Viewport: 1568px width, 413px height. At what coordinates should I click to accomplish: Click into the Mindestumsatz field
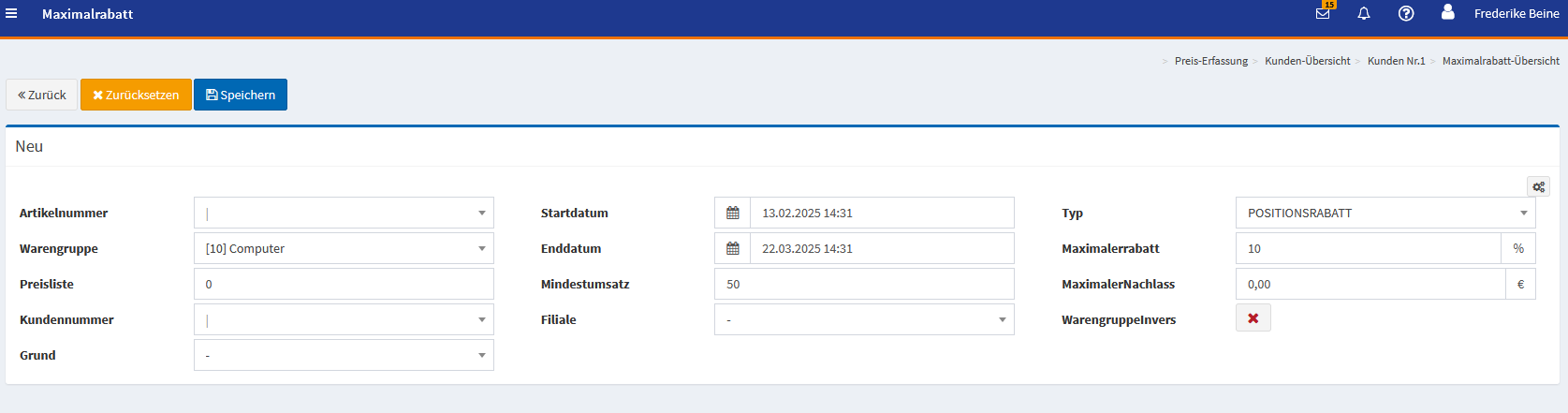(863, 284)
